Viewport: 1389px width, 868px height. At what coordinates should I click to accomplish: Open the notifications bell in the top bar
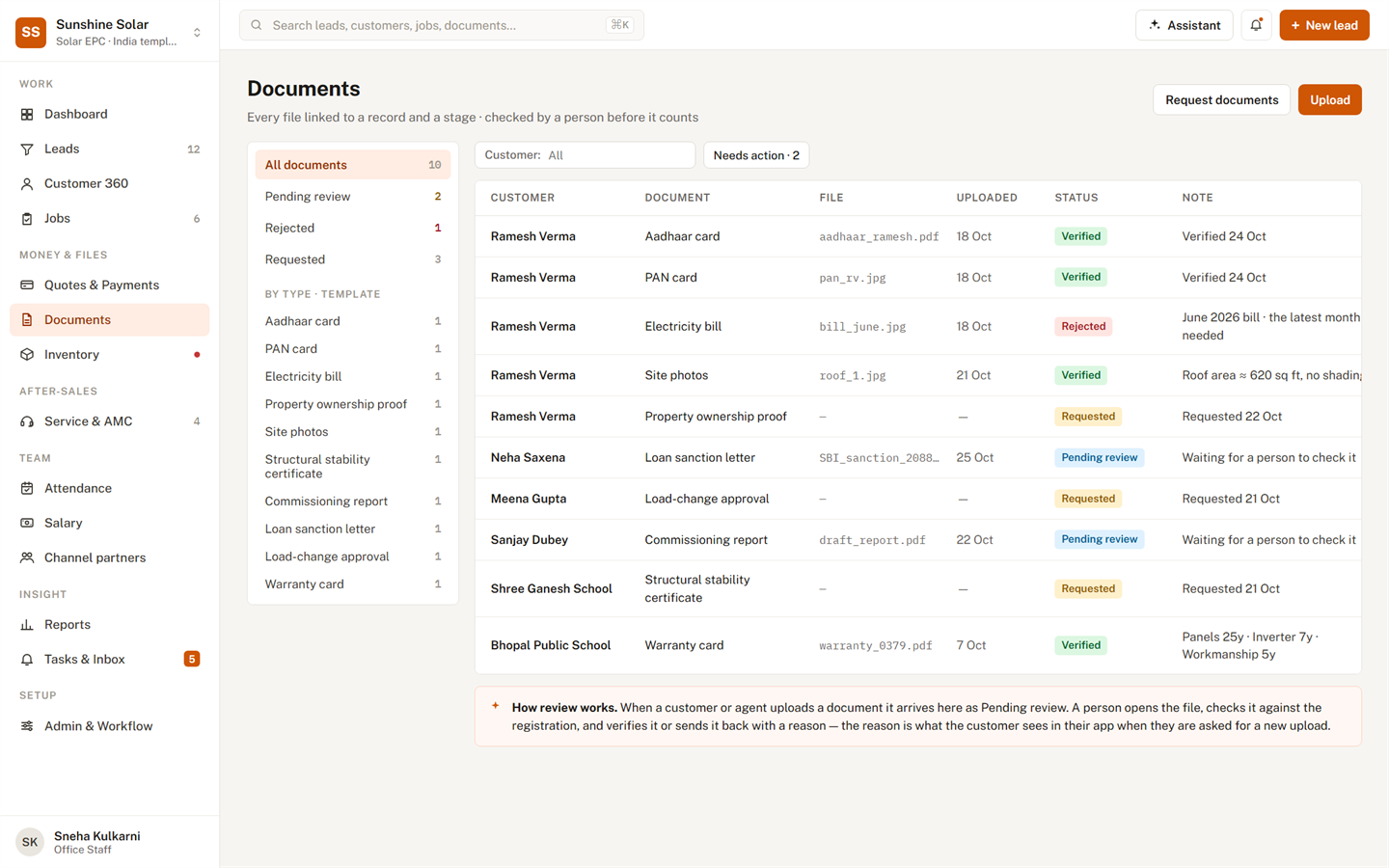click(x=1256, y=25)
